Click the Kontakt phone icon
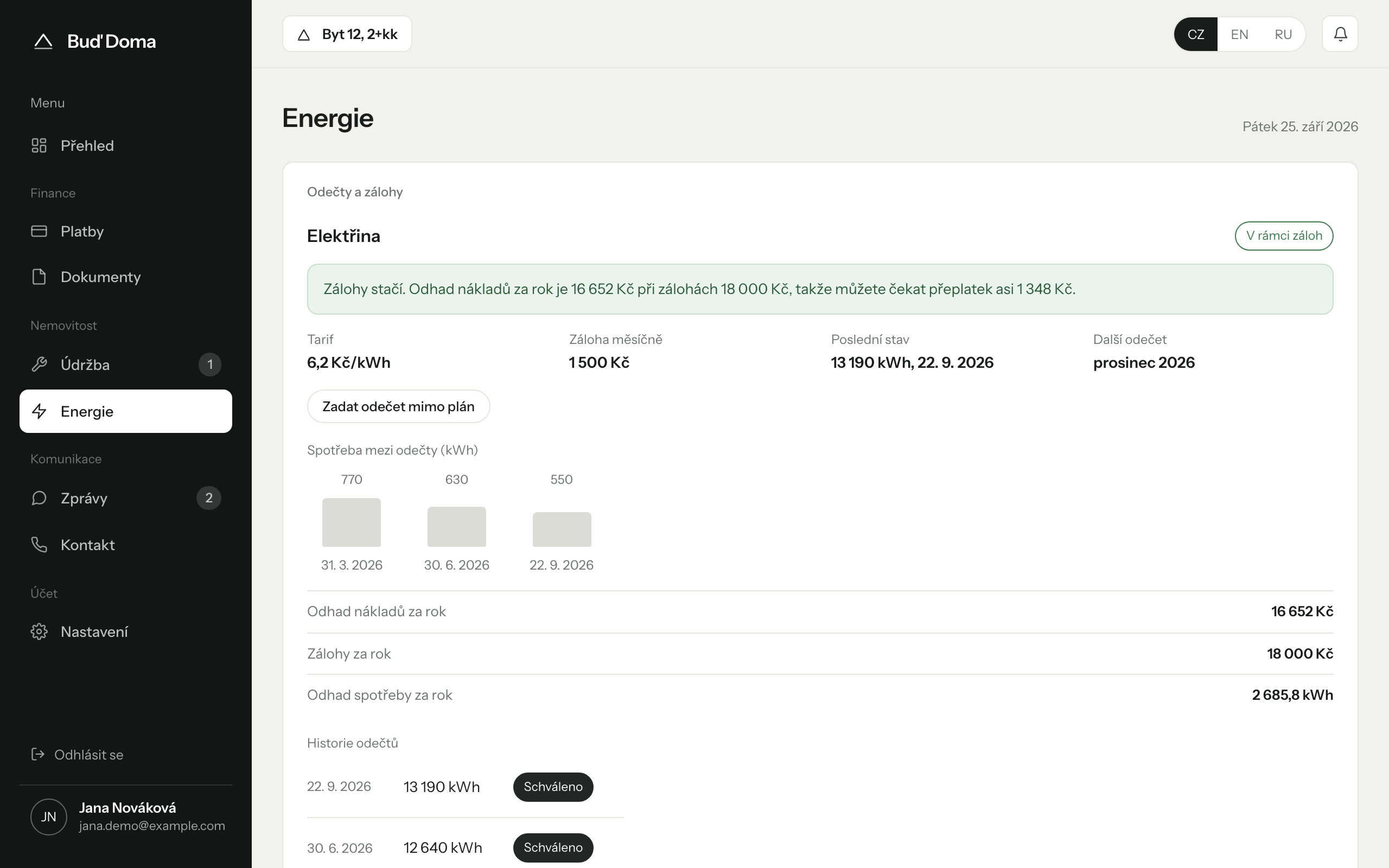The height and width of the screenshot is (868, 1389). (x=39, y=545)
